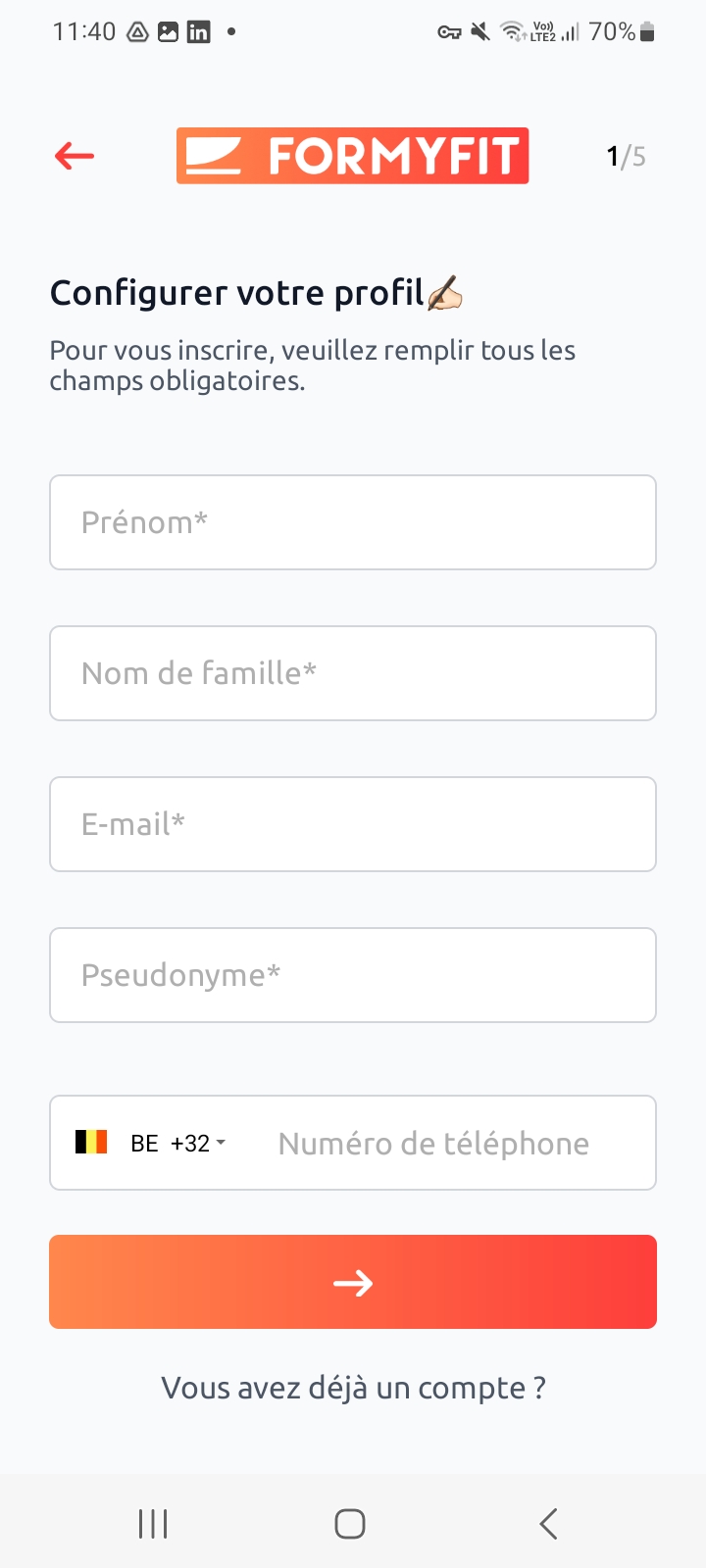
Task: Focus the Pseudonyme input field
Action: (x=353, y=975)
